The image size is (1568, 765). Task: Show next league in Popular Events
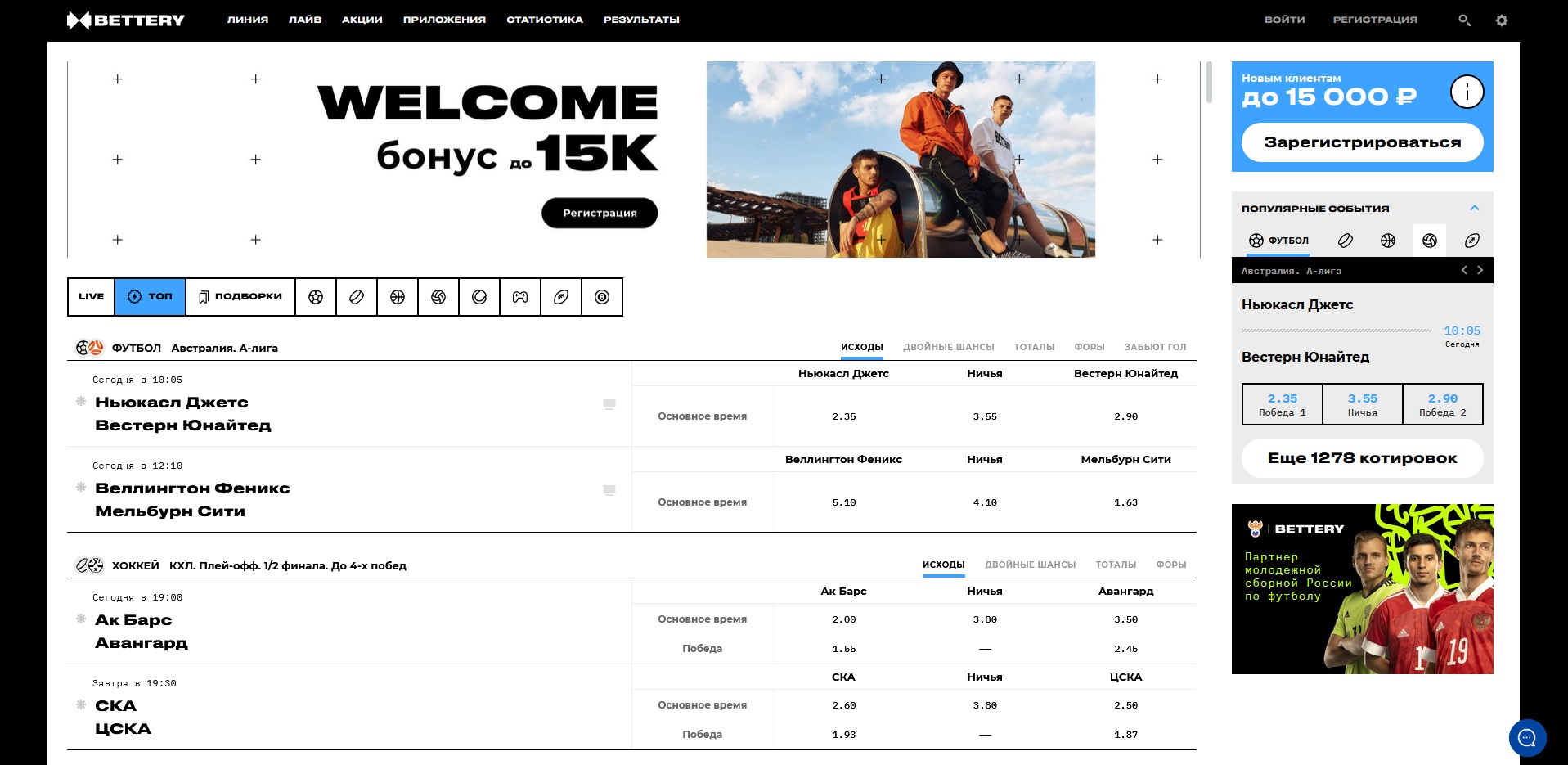1480,270
